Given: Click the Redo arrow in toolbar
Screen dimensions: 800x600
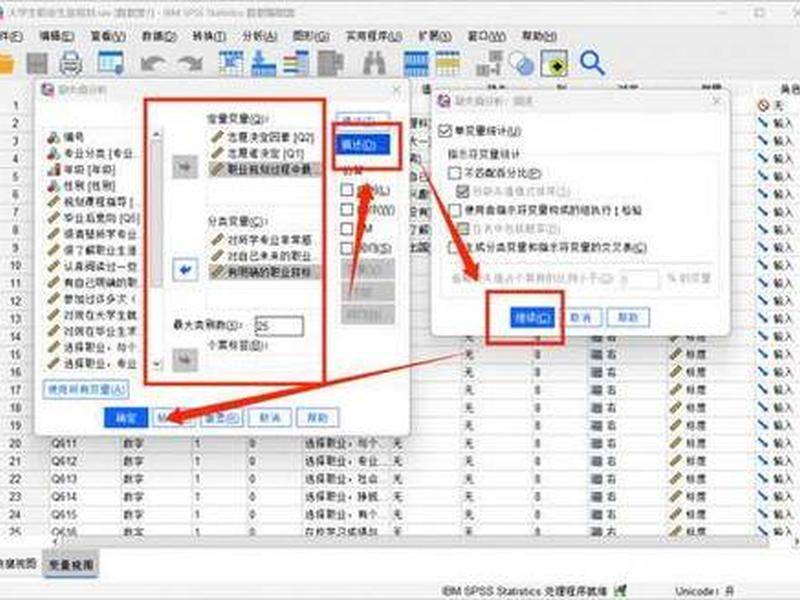Looking at the screenshot, I should tap(190, 64).
